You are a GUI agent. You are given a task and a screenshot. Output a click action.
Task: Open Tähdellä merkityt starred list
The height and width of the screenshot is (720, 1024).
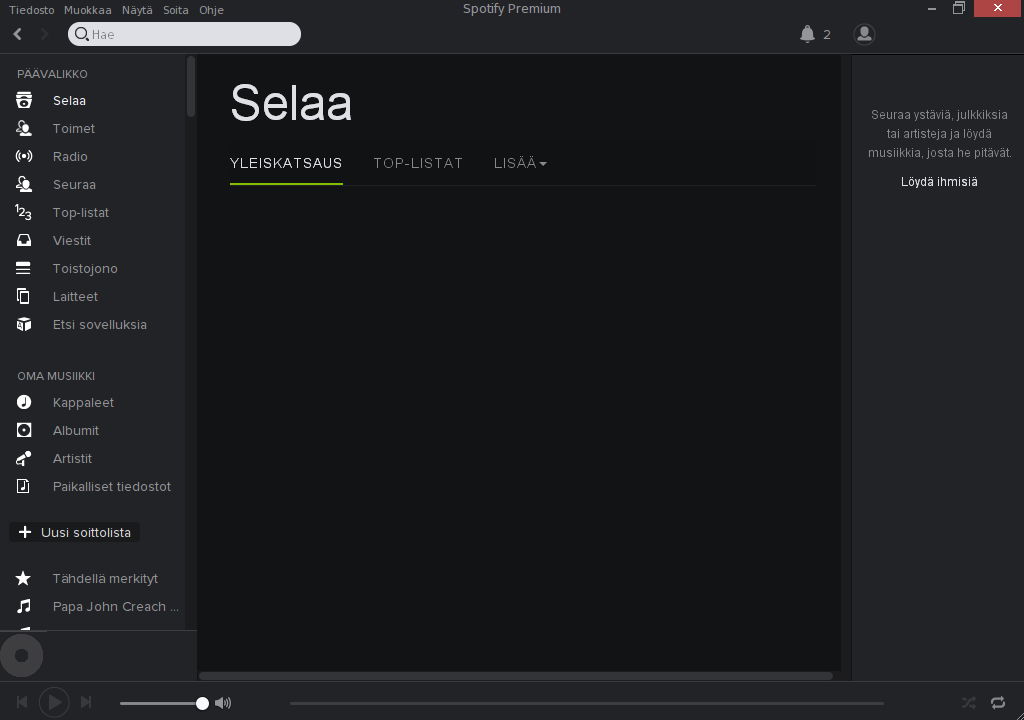105,578
